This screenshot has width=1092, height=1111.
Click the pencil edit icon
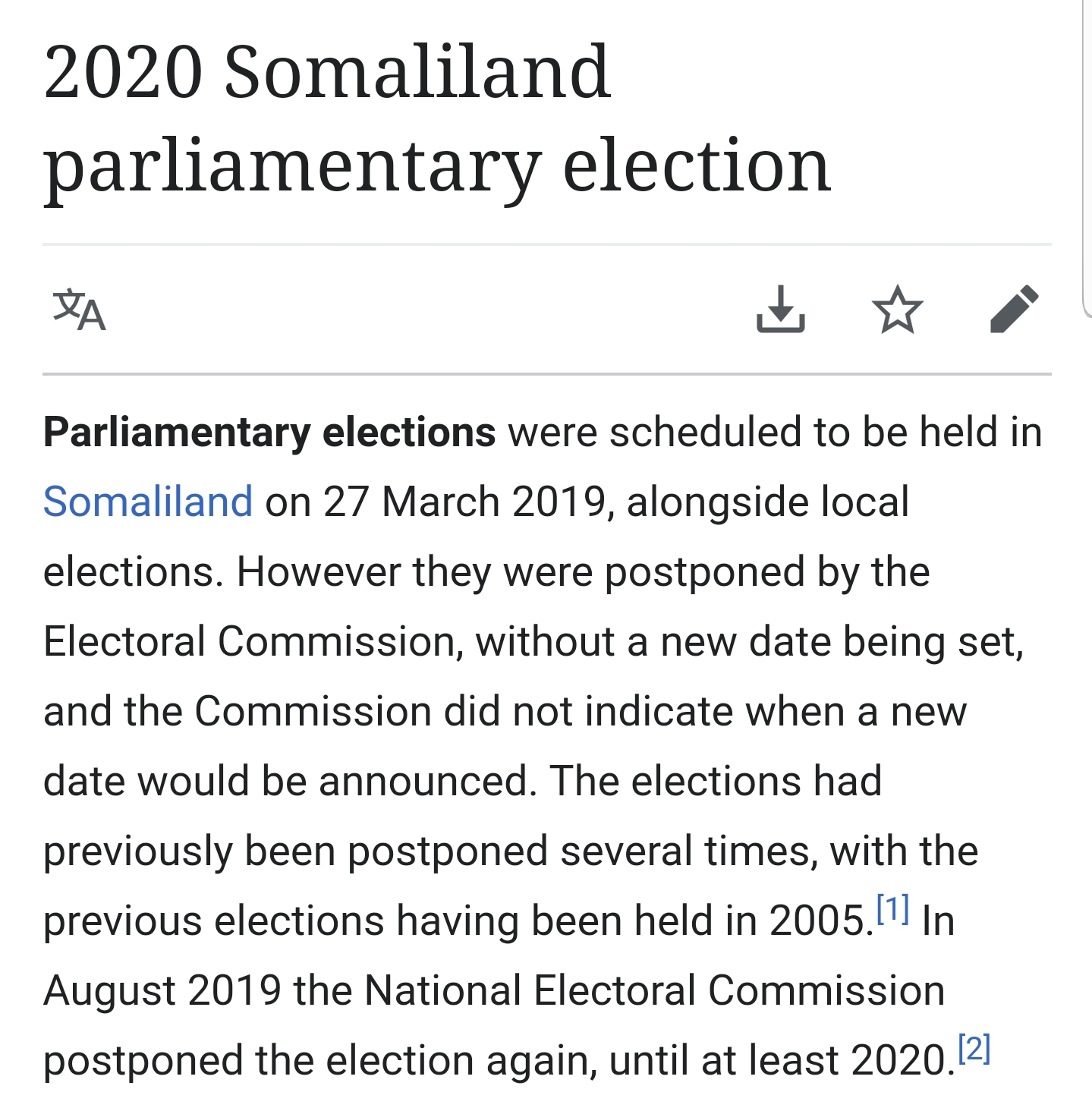tap(1014, 310)
